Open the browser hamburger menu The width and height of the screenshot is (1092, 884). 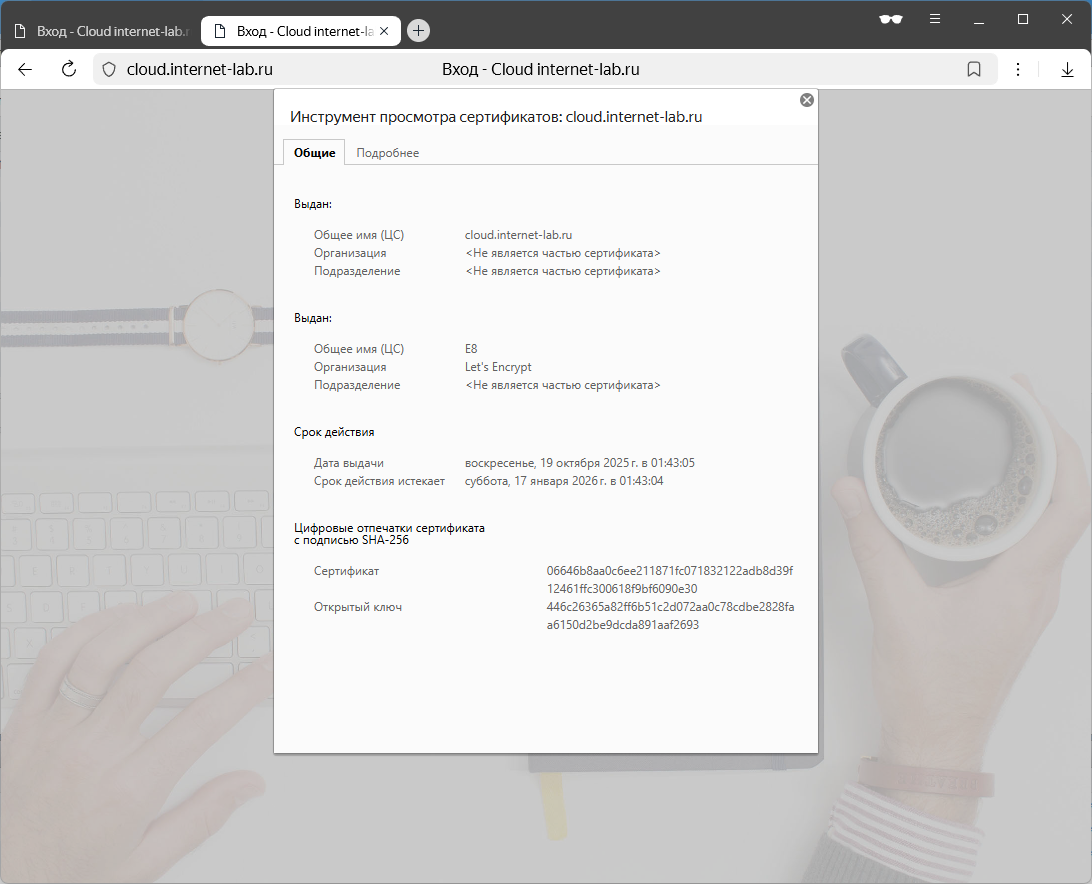coord(935,19)
